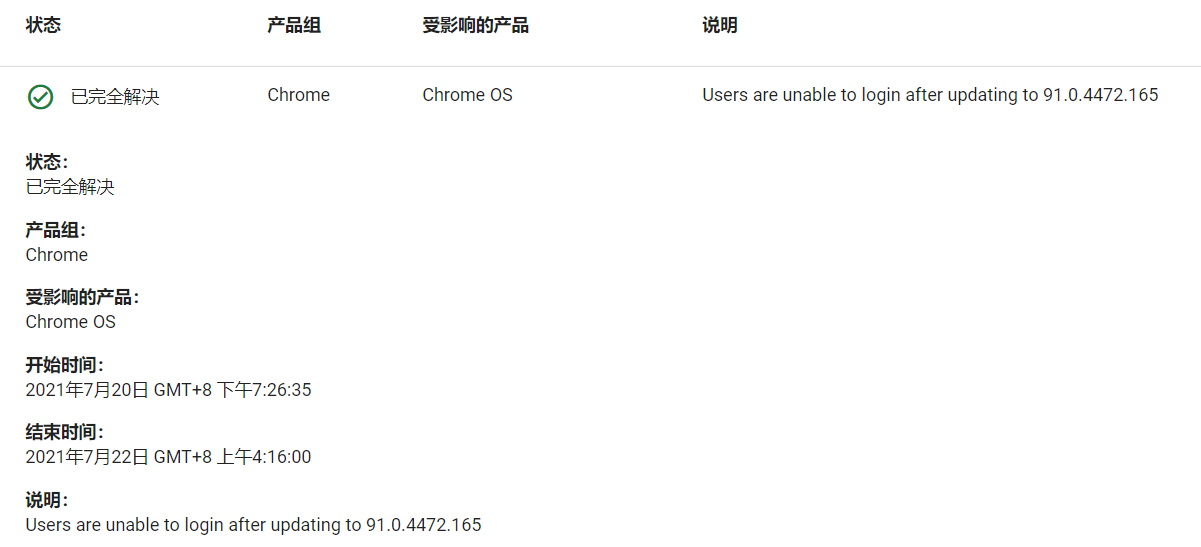Click the 状态: label in details

point(47,162)
